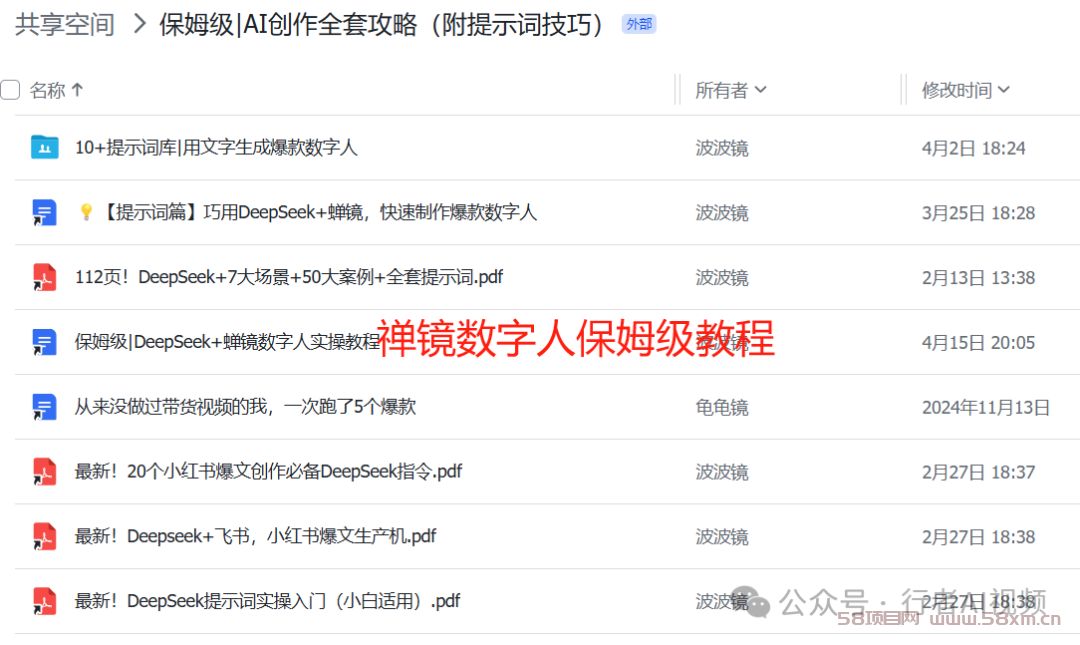1080x645 pixels.
Task: Open the shared folder icon for 10+提示词库
Action: click(x=45, y=147)
